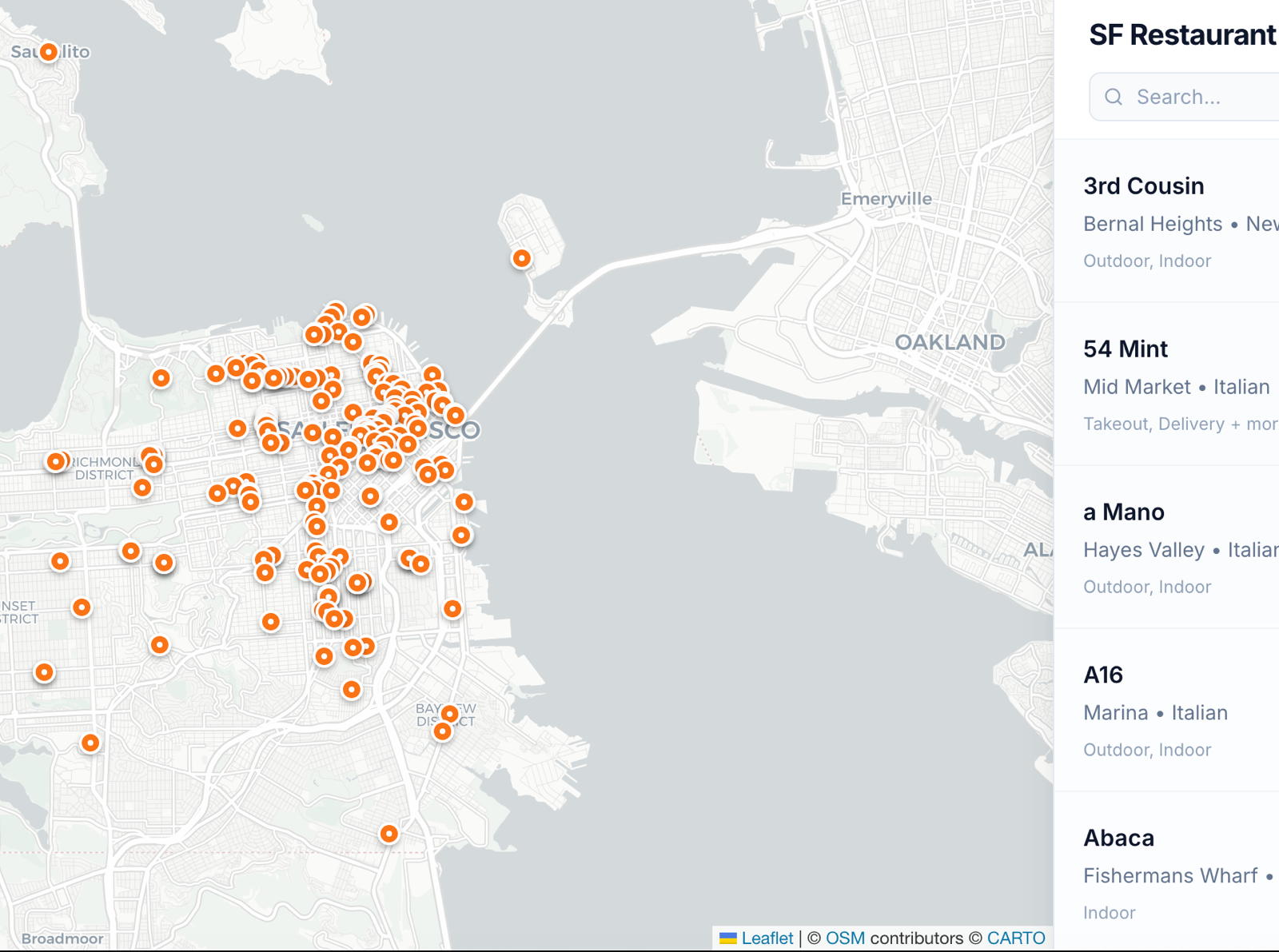Select the A16 Marina listing
This screenshot has height=952, width=1279.
click(1103, 675)
